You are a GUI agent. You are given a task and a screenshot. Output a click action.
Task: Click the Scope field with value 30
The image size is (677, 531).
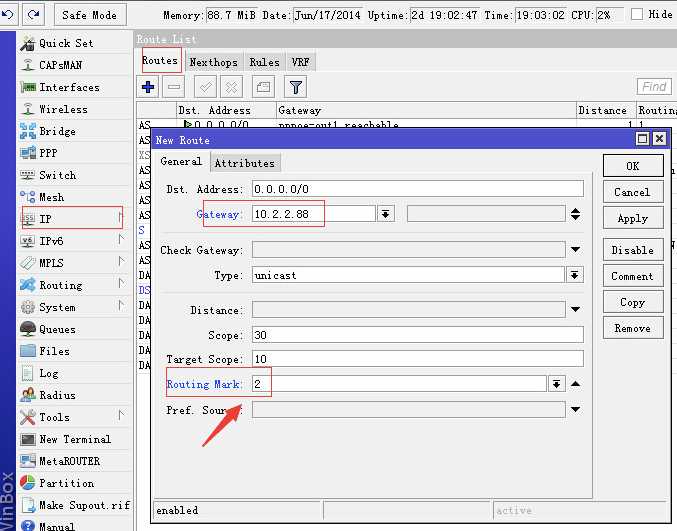point(418,335)
